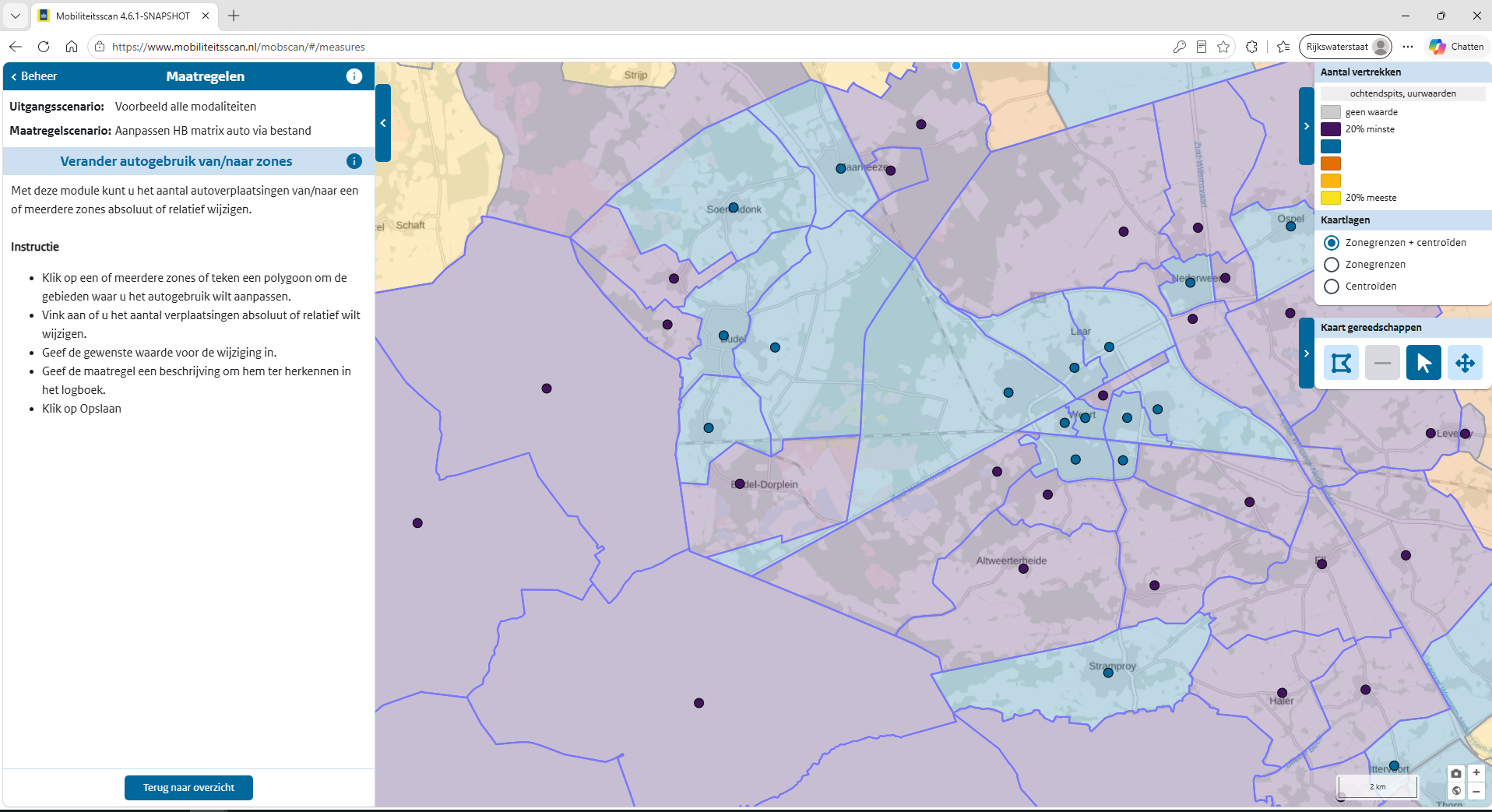Select the polygon drawing tool

click(1341, 363)
